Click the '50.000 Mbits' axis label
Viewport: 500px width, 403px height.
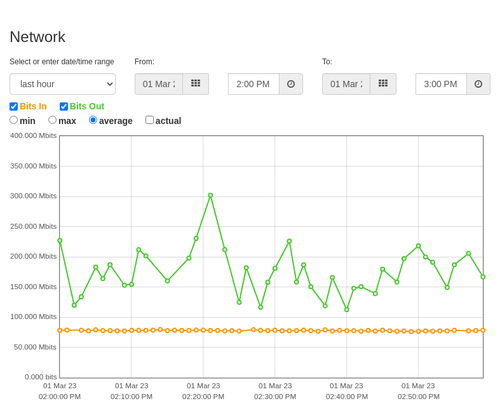35,347
